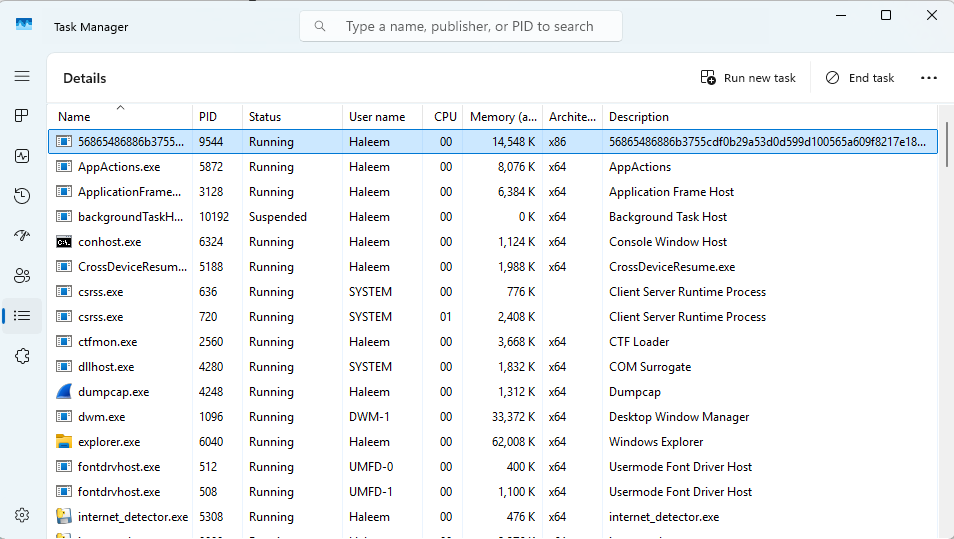This screenshot has height=539, width=954.
Task: Sort by the Architecture column header
Action: [x=572, y=117]
